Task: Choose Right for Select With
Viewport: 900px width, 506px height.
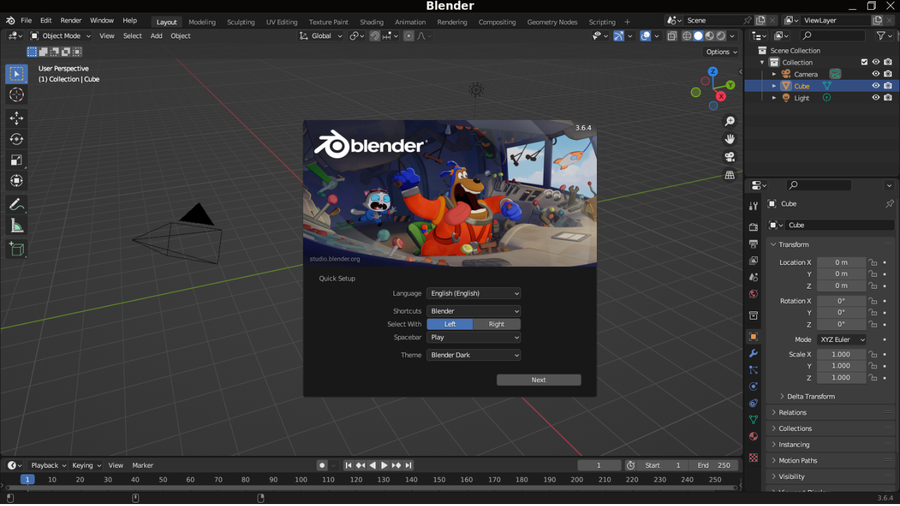Action: 496,324
